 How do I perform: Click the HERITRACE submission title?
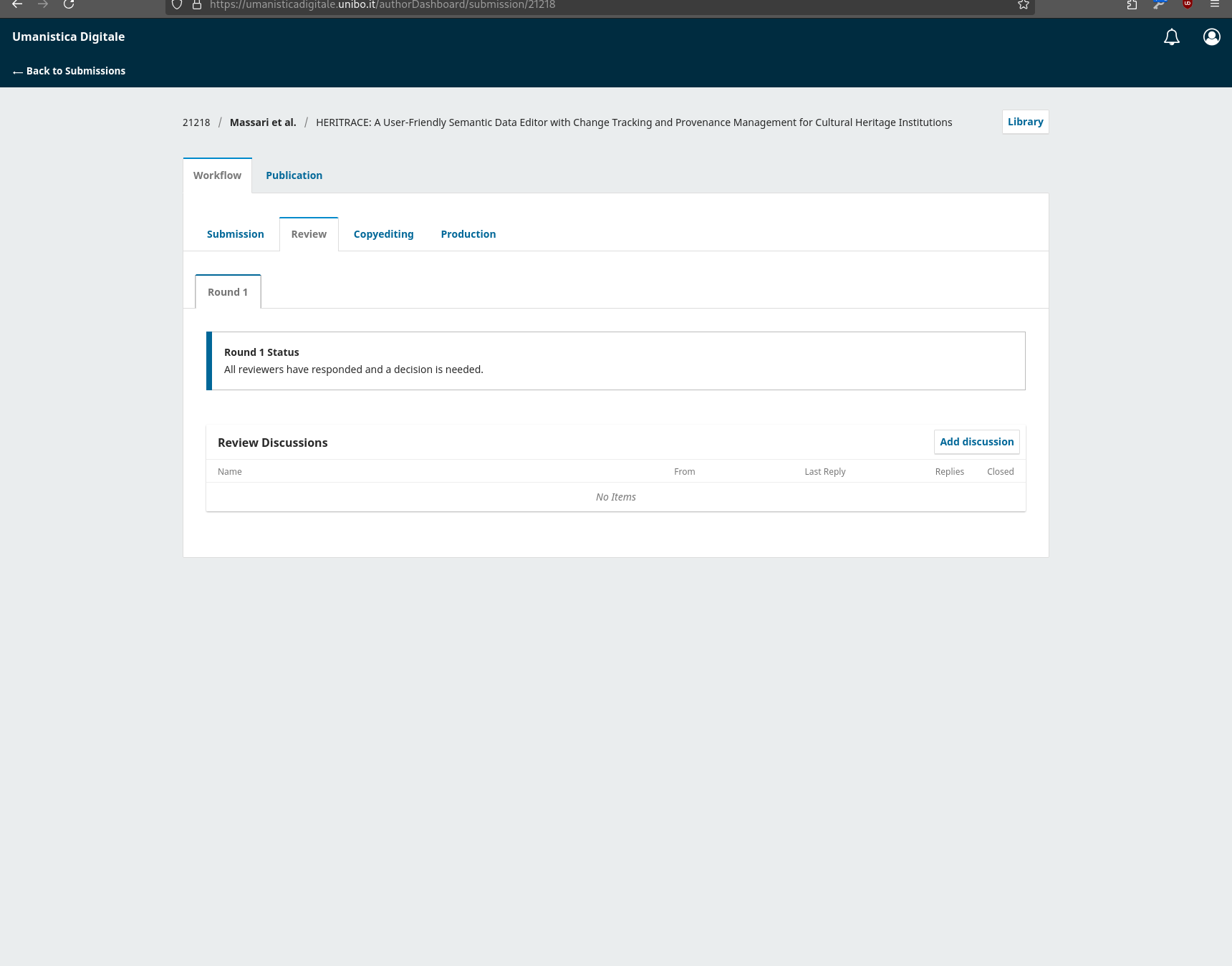(634, 122)
